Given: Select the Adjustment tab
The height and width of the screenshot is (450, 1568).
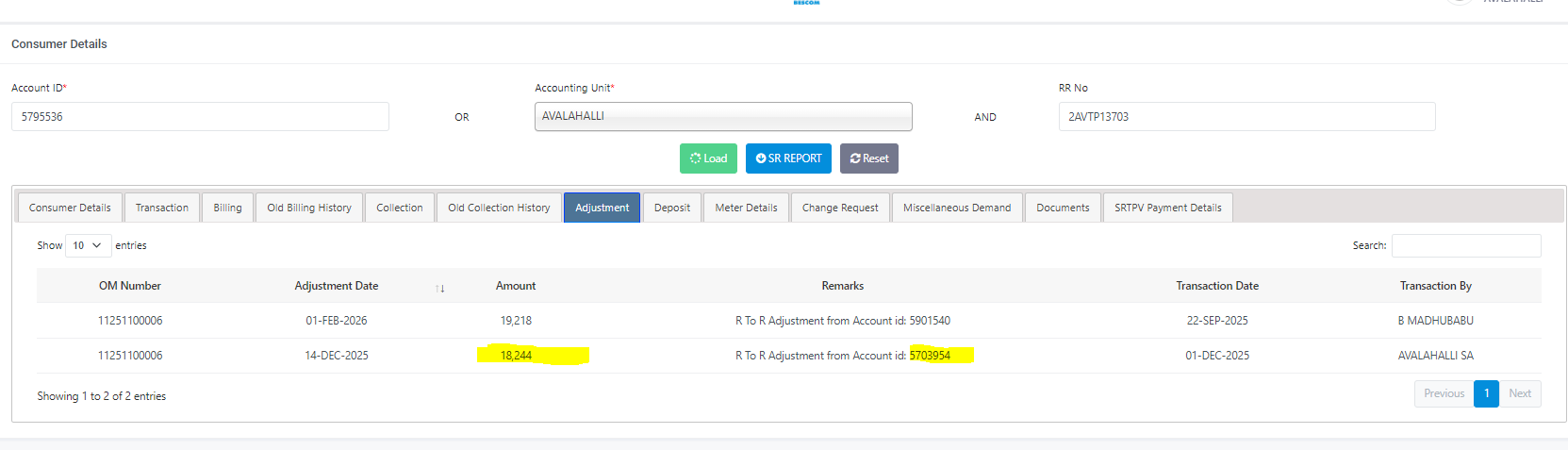Looking at the screenshot, I should (x=602, y=208).
